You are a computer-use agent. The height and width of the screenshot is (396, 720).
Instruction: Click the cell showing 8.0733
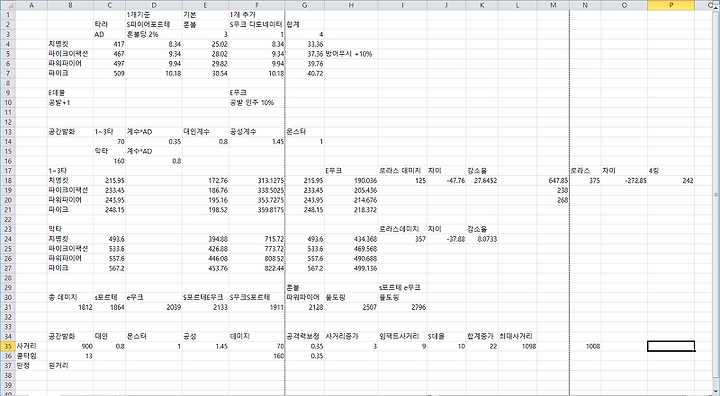482,239
